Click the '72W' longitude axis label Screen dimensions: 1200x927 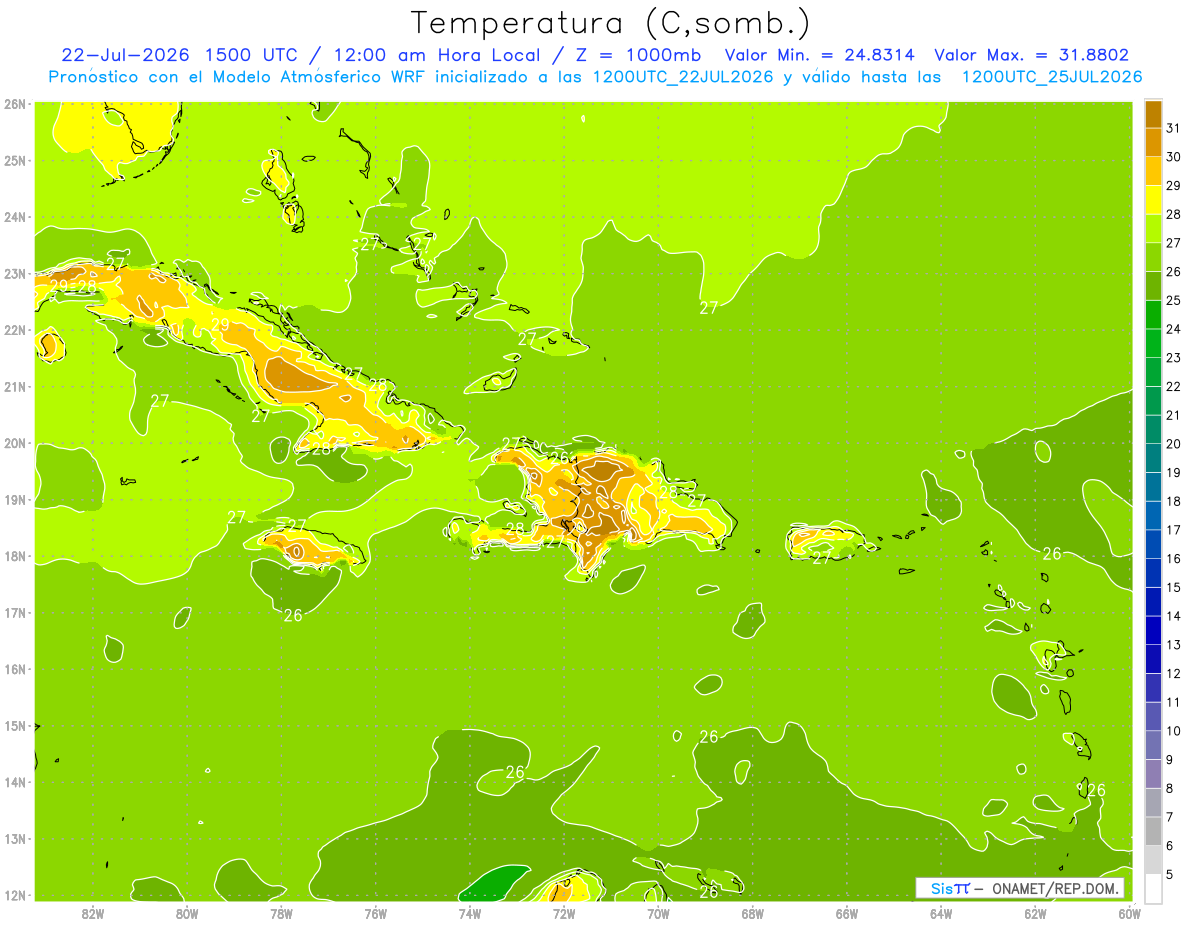click(x=564, y=913)
